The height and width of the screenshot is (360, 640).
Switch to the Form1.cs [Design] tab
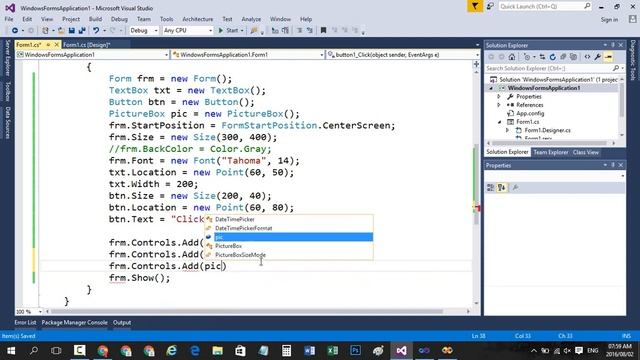point(87,44)
